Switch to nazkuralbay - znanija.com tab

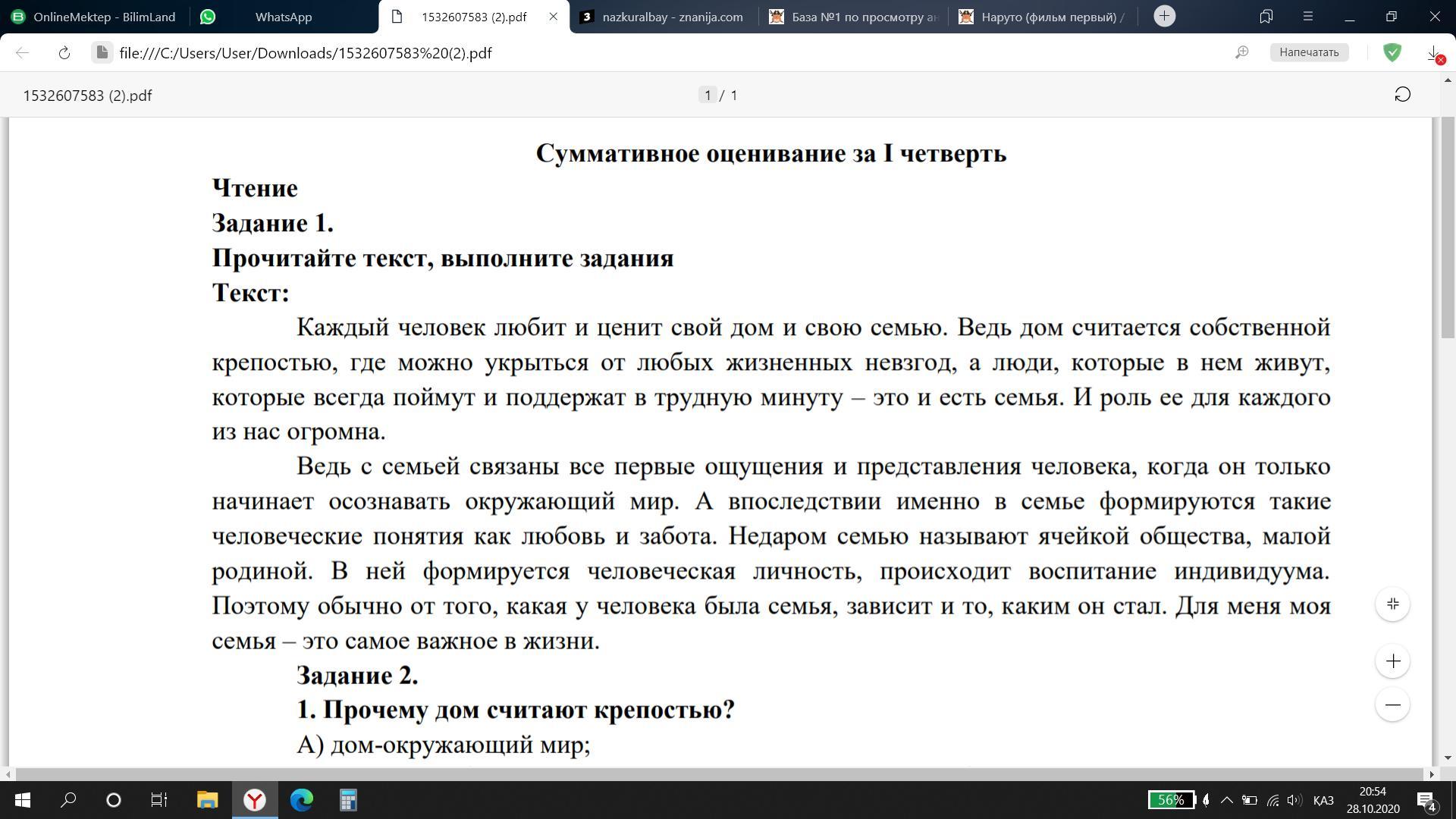tap(664, 17)
